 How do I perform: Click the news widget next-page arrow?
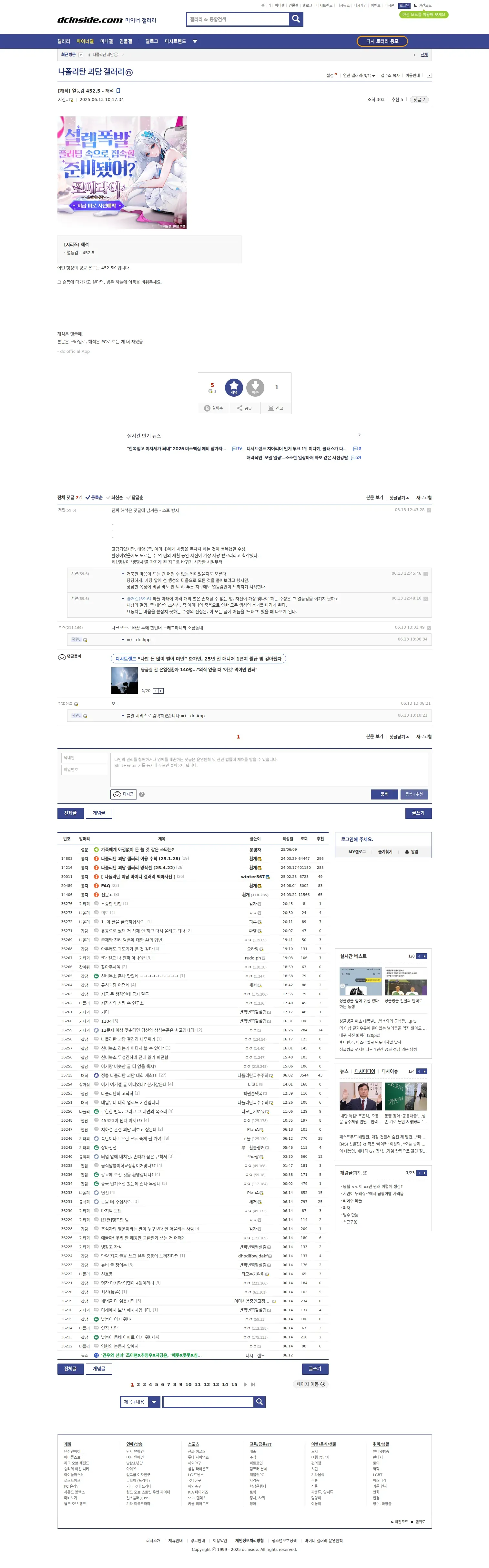tap(424, 1071)
